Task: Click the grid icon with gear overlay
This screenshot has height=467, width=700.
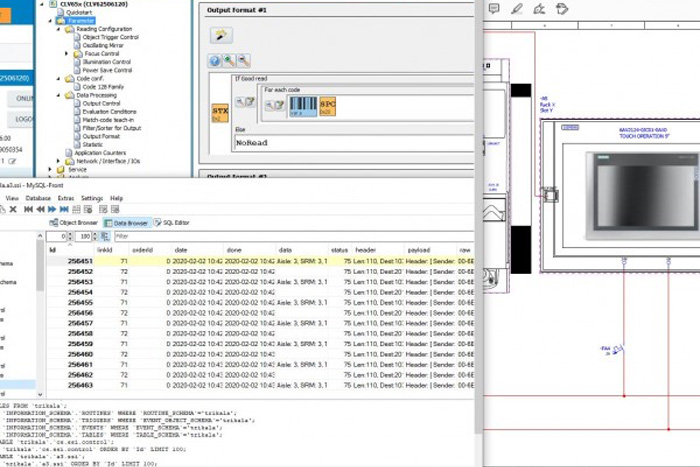Action: pyautogui.click(x=88, y=209)
